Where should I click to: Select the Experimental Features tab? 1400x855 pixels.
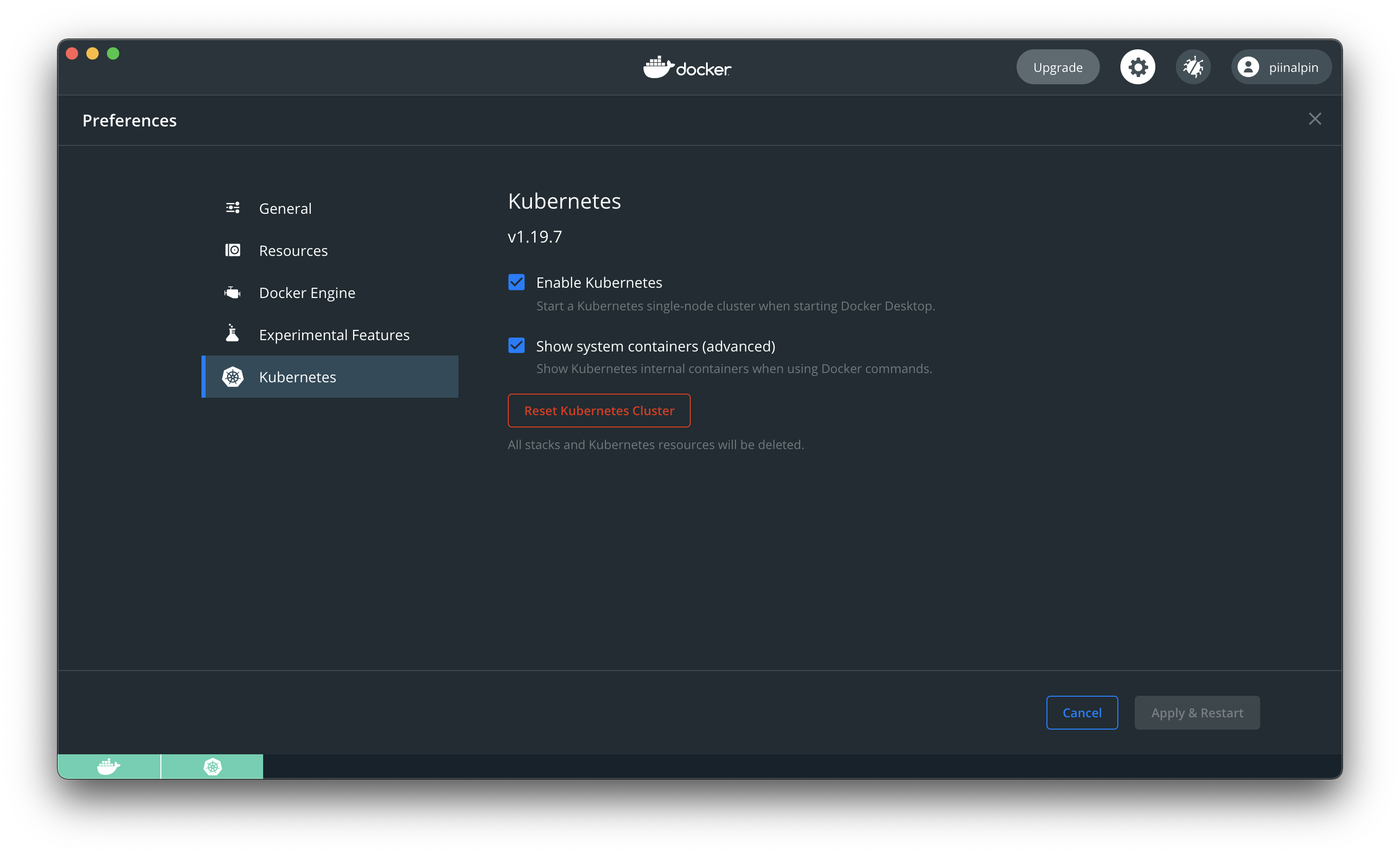tap(329, 334)
